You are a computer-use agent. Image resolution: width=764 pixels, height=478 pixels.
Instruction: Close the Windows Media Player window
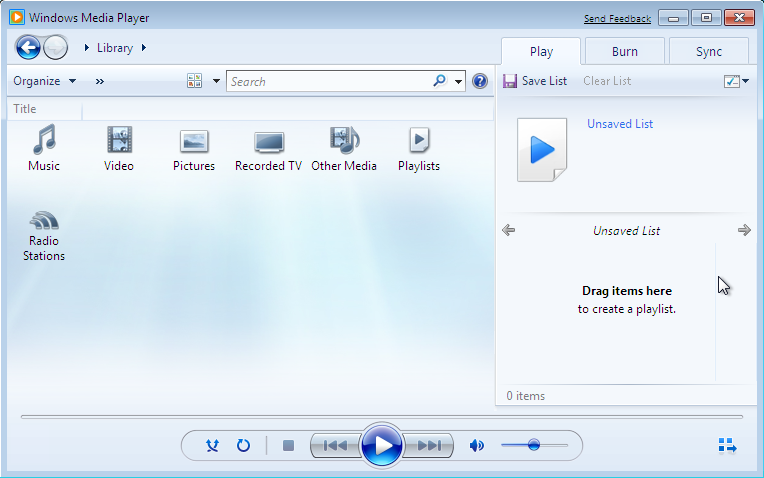point(739,18)
